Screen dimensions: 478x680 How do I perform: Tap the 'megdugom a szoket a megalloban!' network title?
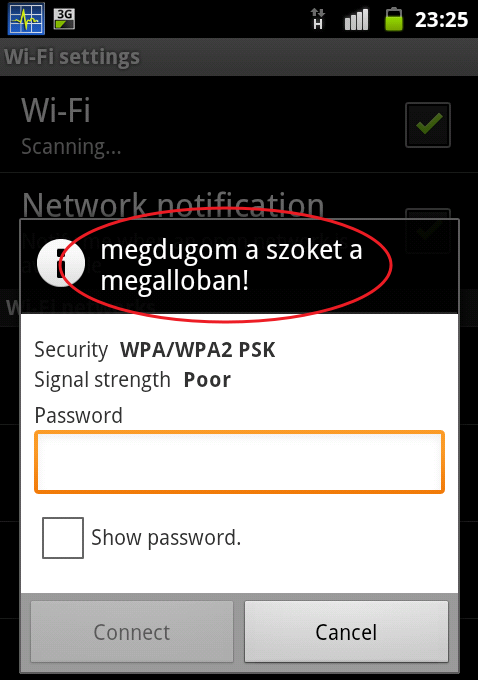click(231, 265)
